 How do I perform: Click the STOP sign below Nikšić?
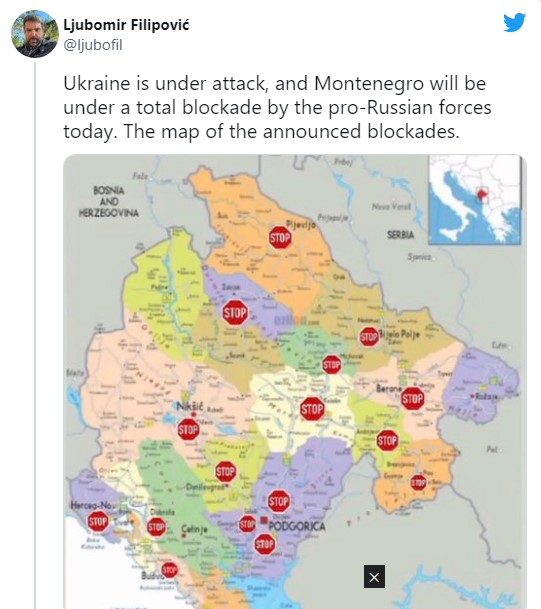pyautogui.click(x=188, y=429)
